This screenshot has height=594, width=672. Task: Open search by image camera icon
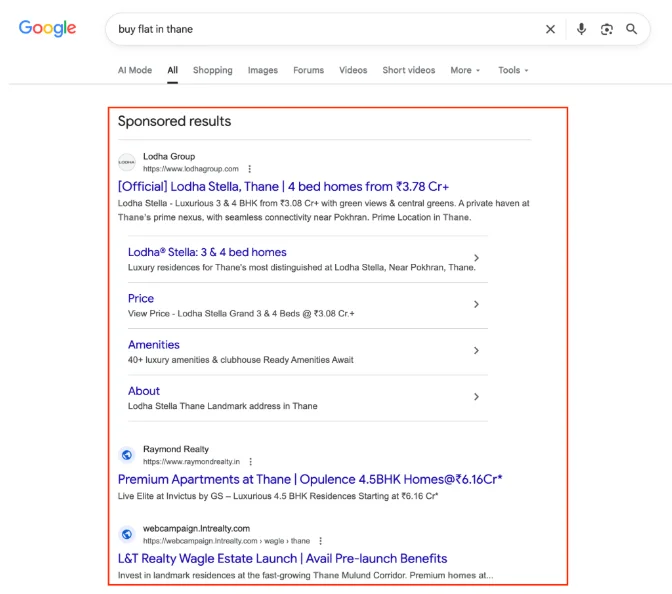606,29
